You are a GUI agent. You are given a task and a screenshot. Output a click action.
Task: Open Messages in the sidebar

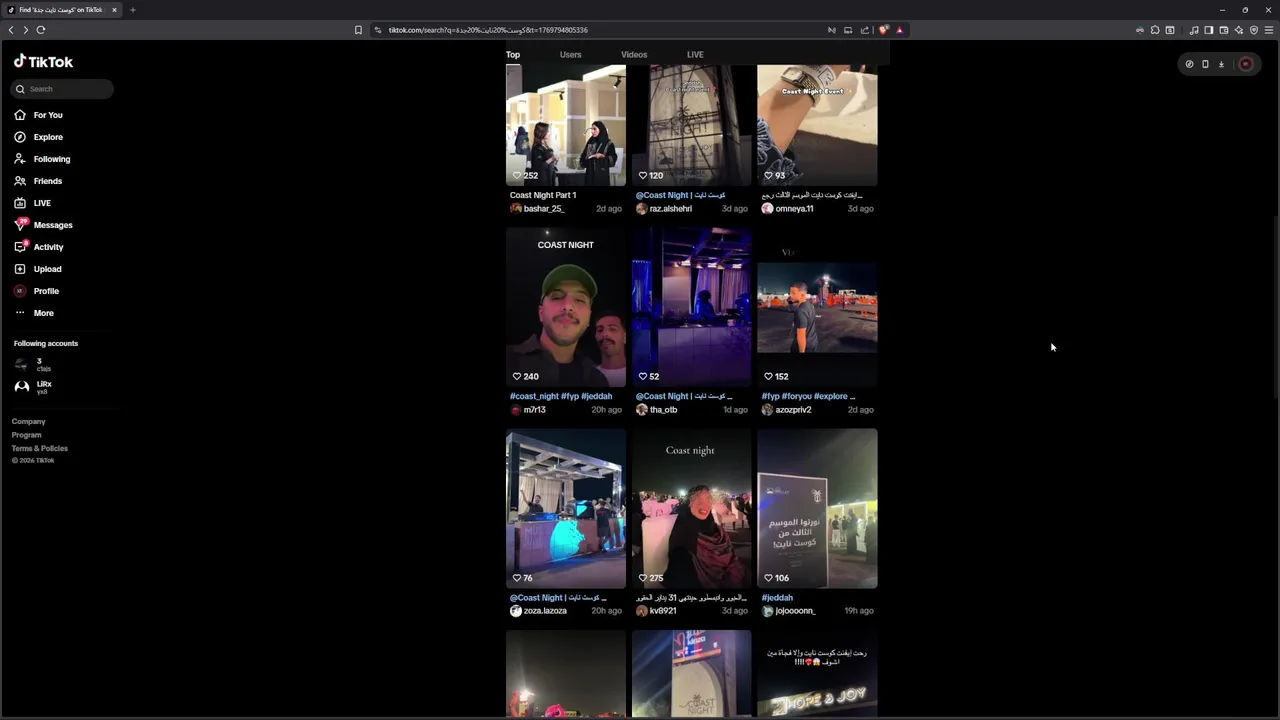(44, 225)
